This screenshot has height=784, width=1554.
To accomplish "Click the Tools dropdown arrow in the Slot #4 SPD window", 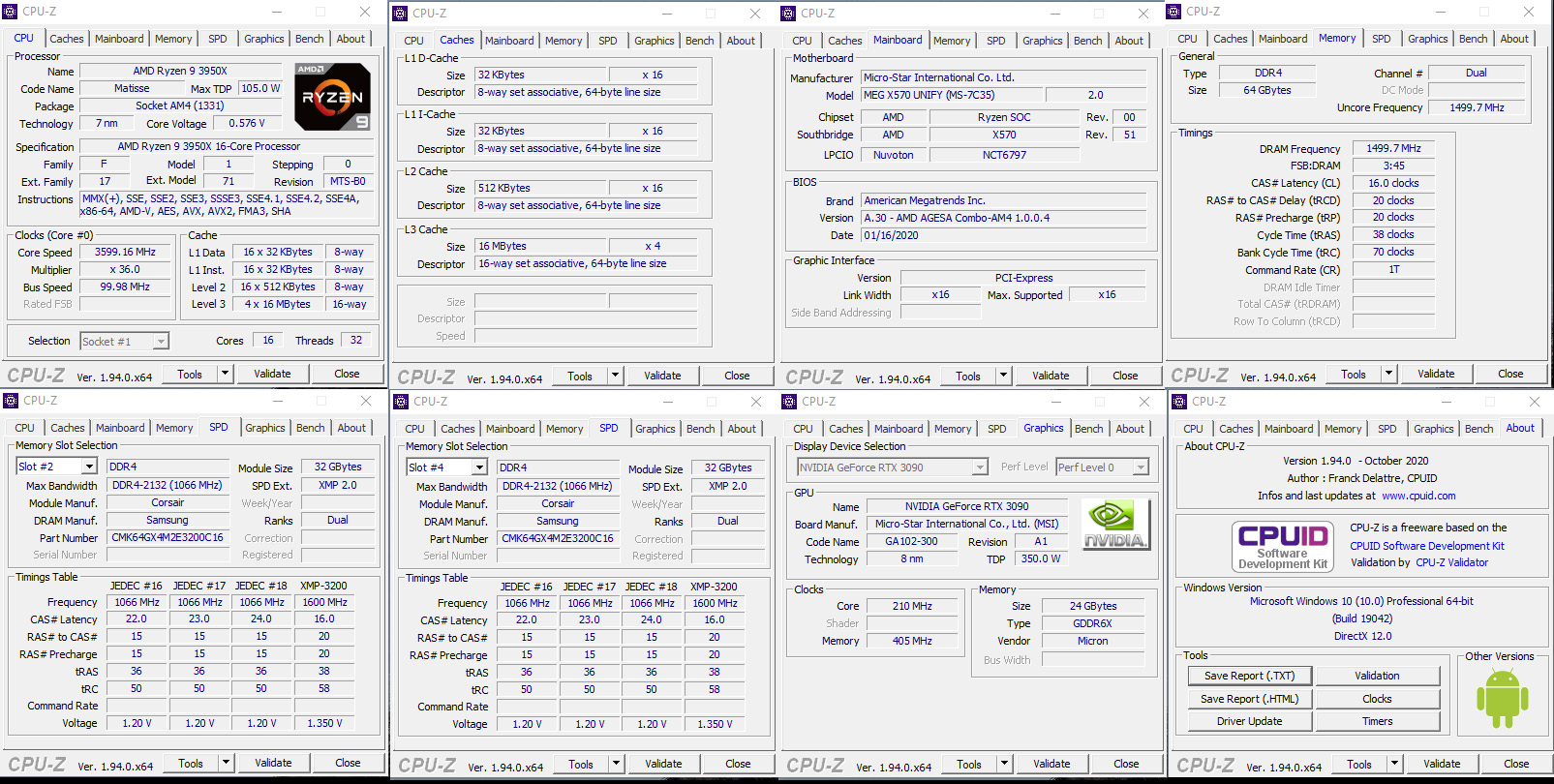I will point(616,764).
